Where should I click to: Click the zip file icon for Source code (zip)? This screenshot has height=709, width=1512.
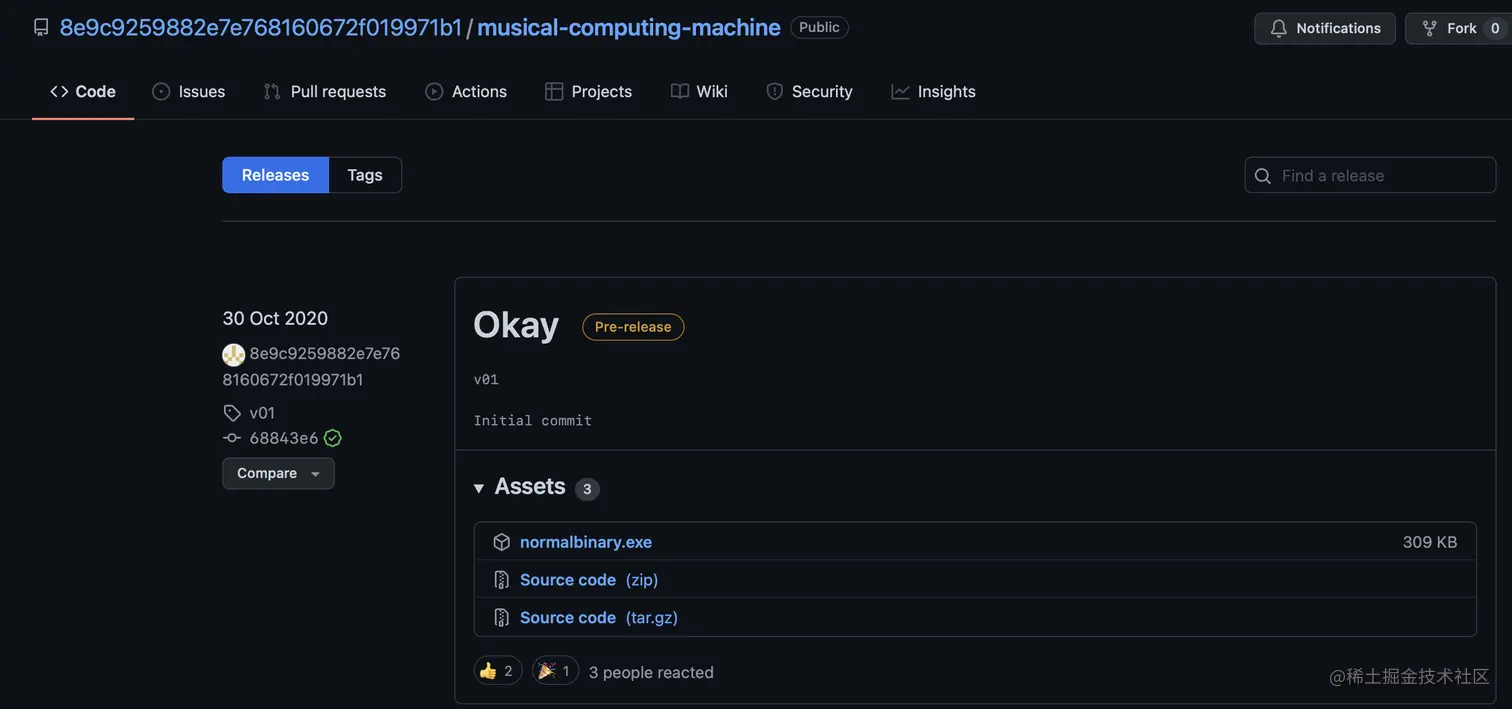click(502, 580)
